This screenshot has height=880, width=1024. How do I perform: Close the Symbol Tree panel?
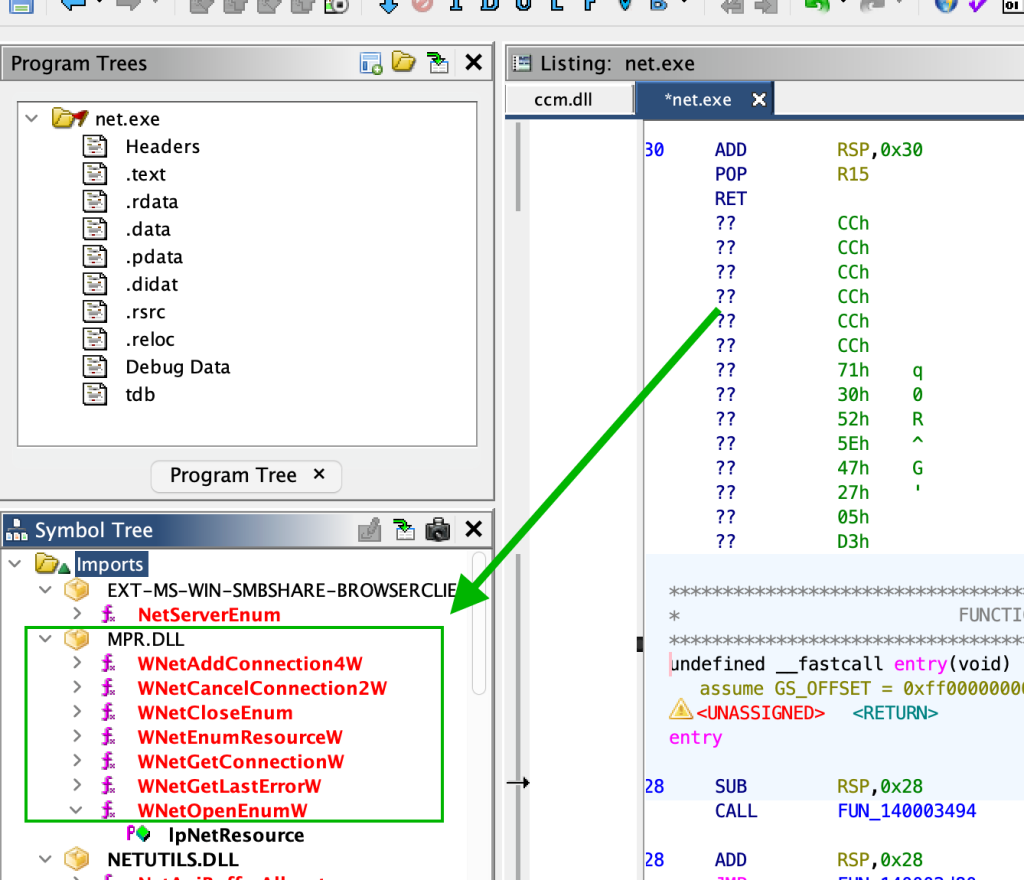pos(474,530)
